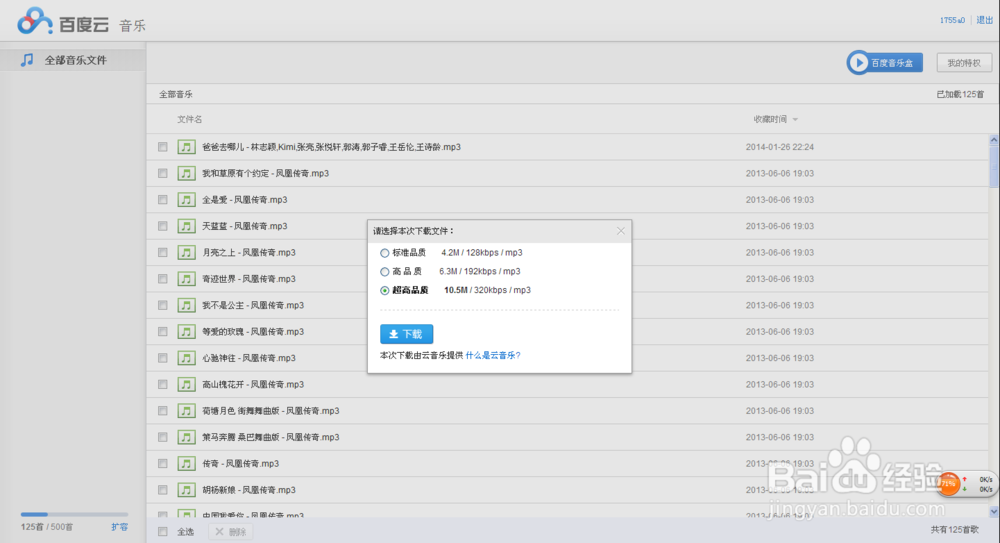The height and width of the screenshot is (543, 1000).
Task: Open 策马奔腾 桑巴舞曲版 file name
Action: 270,437
